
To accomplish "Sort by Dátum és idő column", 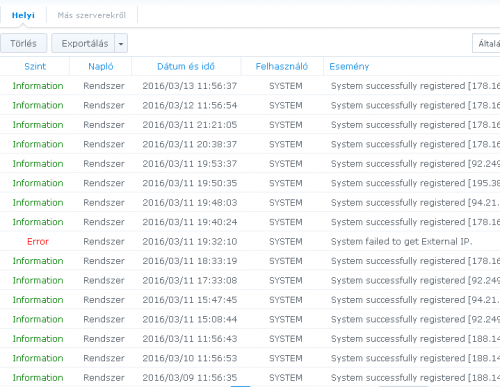I will (x=186, y=66).
